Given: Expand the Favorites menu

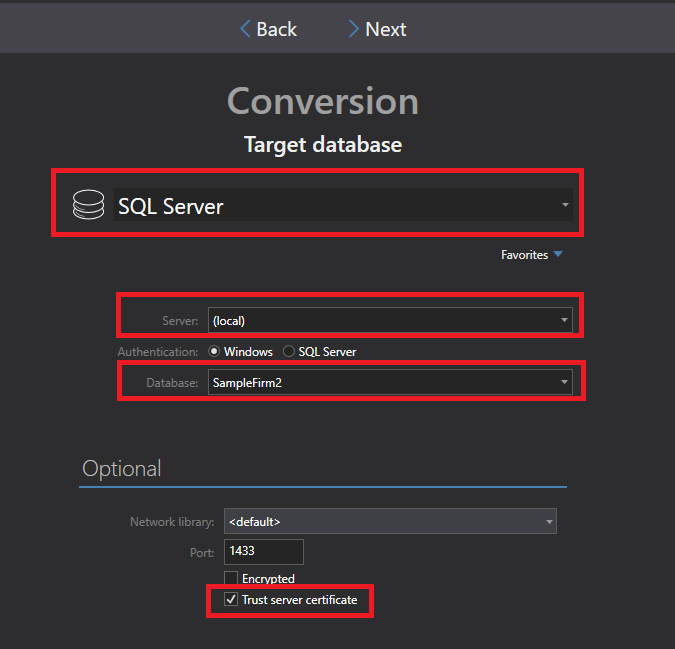Looking at the screenshot, I should tap(532, 255).
